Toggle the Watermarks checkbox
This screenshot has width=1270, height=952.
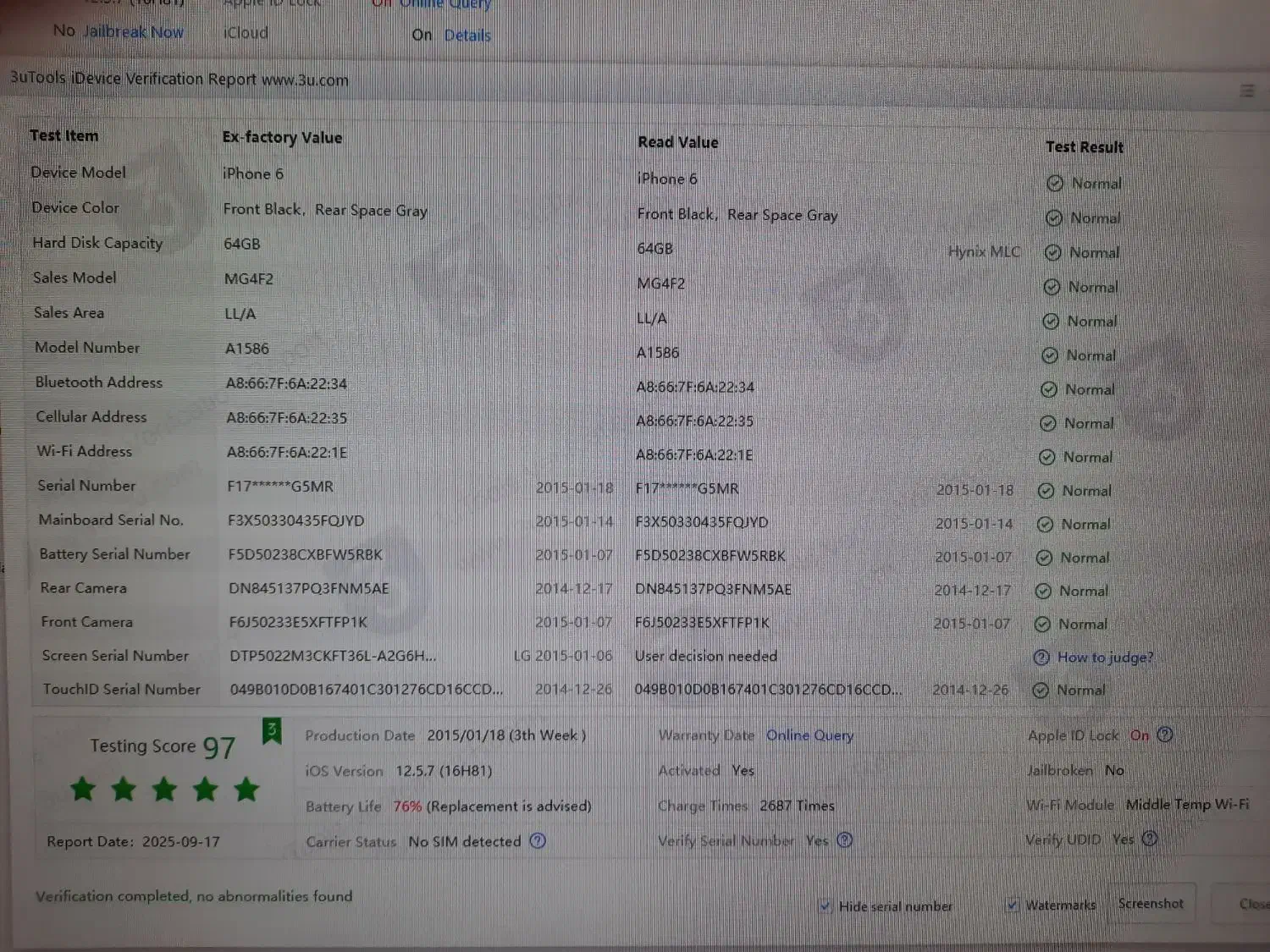pyautogui.click(x=1013, y=905)
